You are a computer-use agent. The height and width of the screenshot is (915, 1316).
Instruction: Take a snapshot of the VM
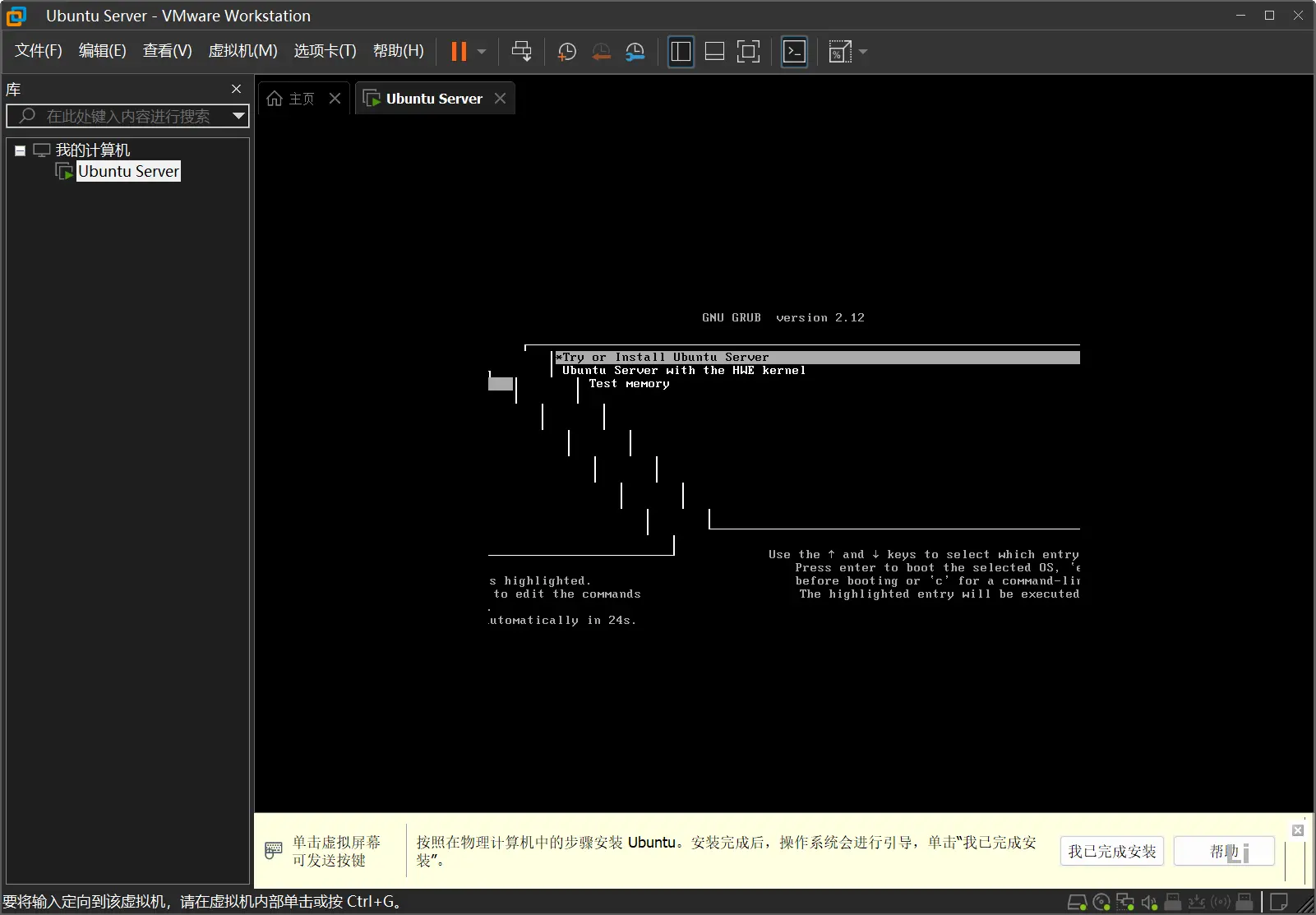pos(566,52)
